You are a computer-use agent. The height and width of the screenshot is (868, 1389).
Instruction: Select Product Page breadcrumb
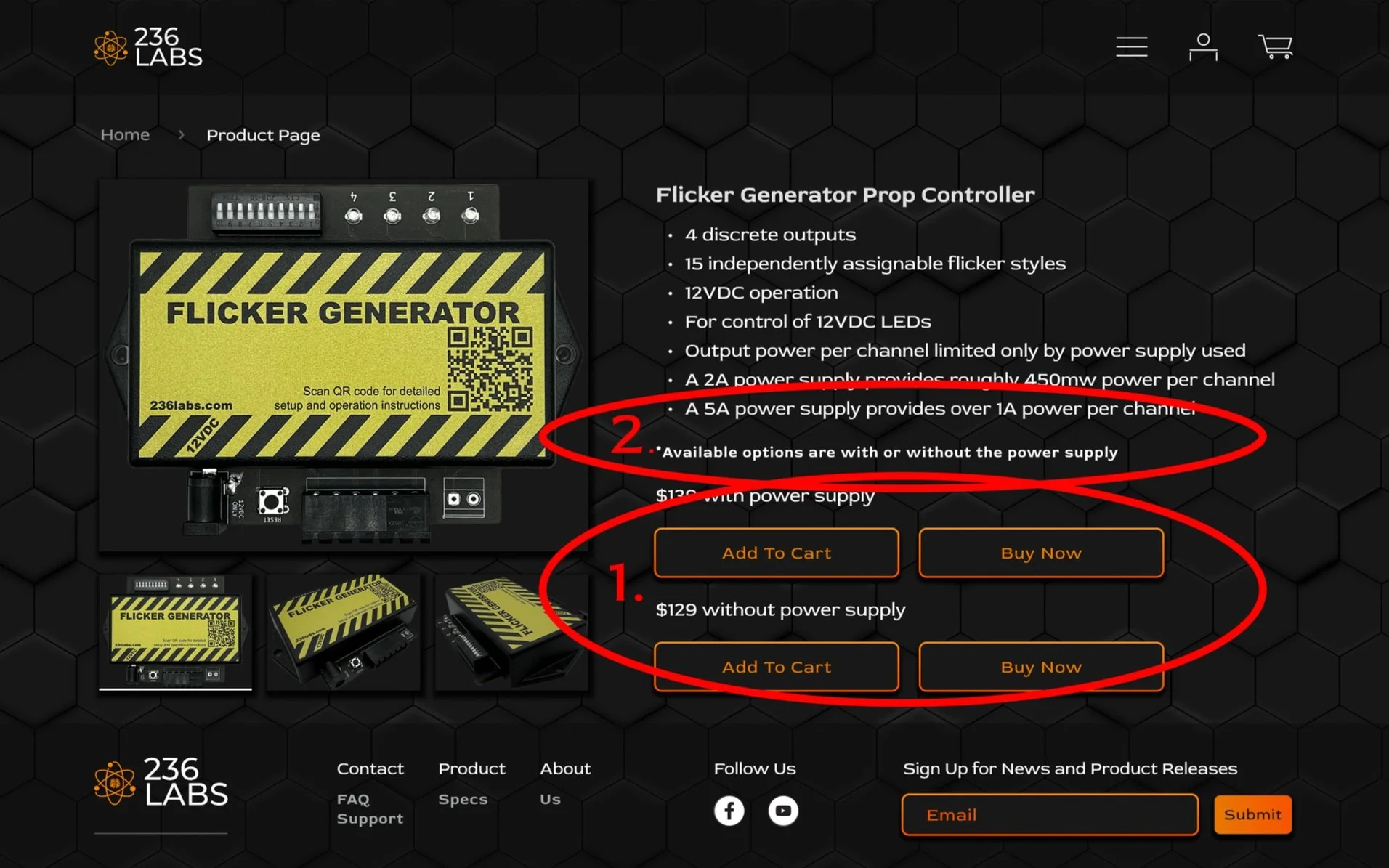tap(263, 135)
